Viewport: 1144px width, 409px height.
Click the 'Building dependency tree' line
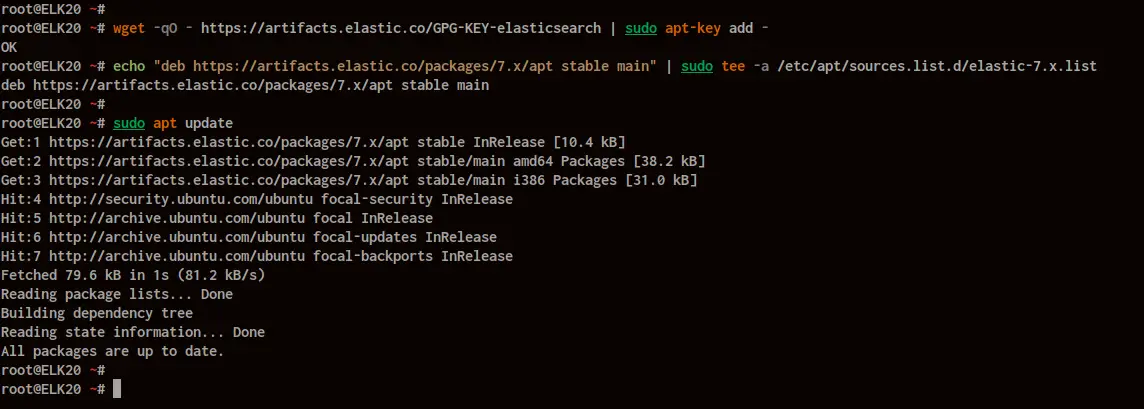(97, 313)
